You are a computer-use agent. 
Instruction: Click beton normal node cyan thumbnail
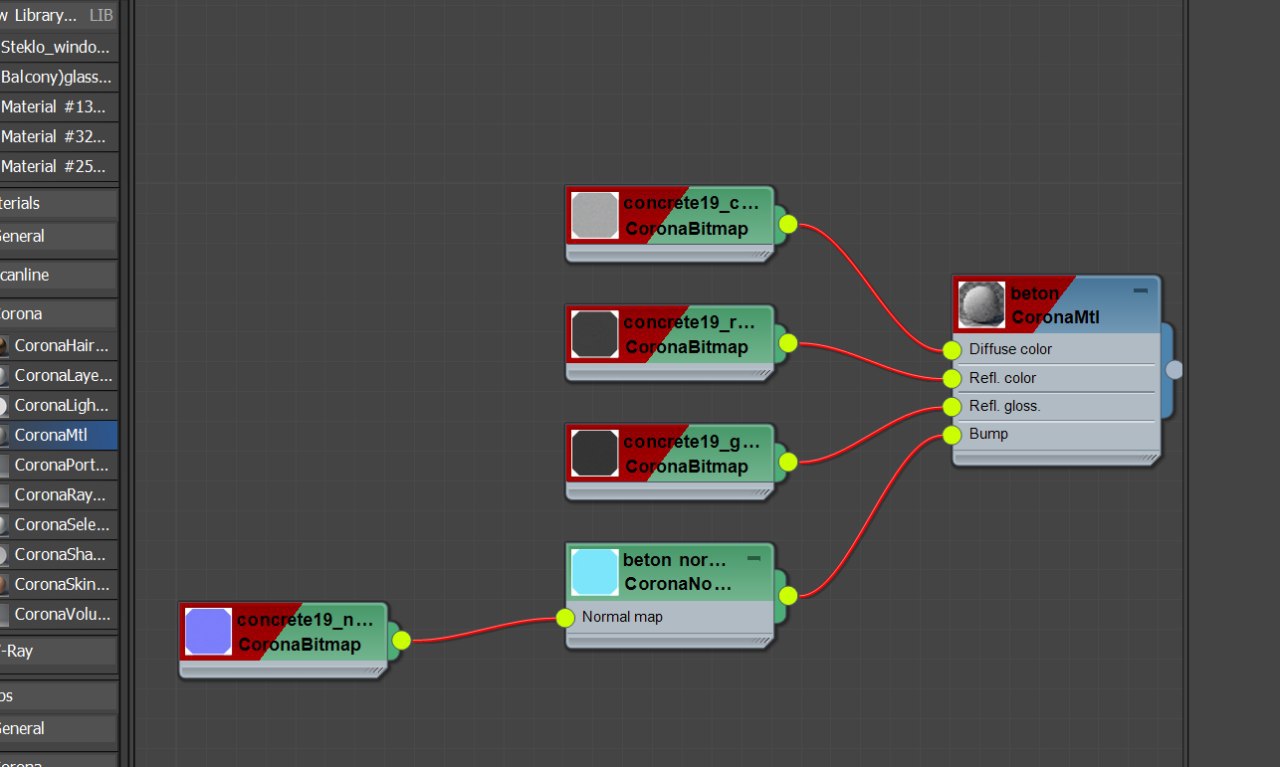(595, 572)
